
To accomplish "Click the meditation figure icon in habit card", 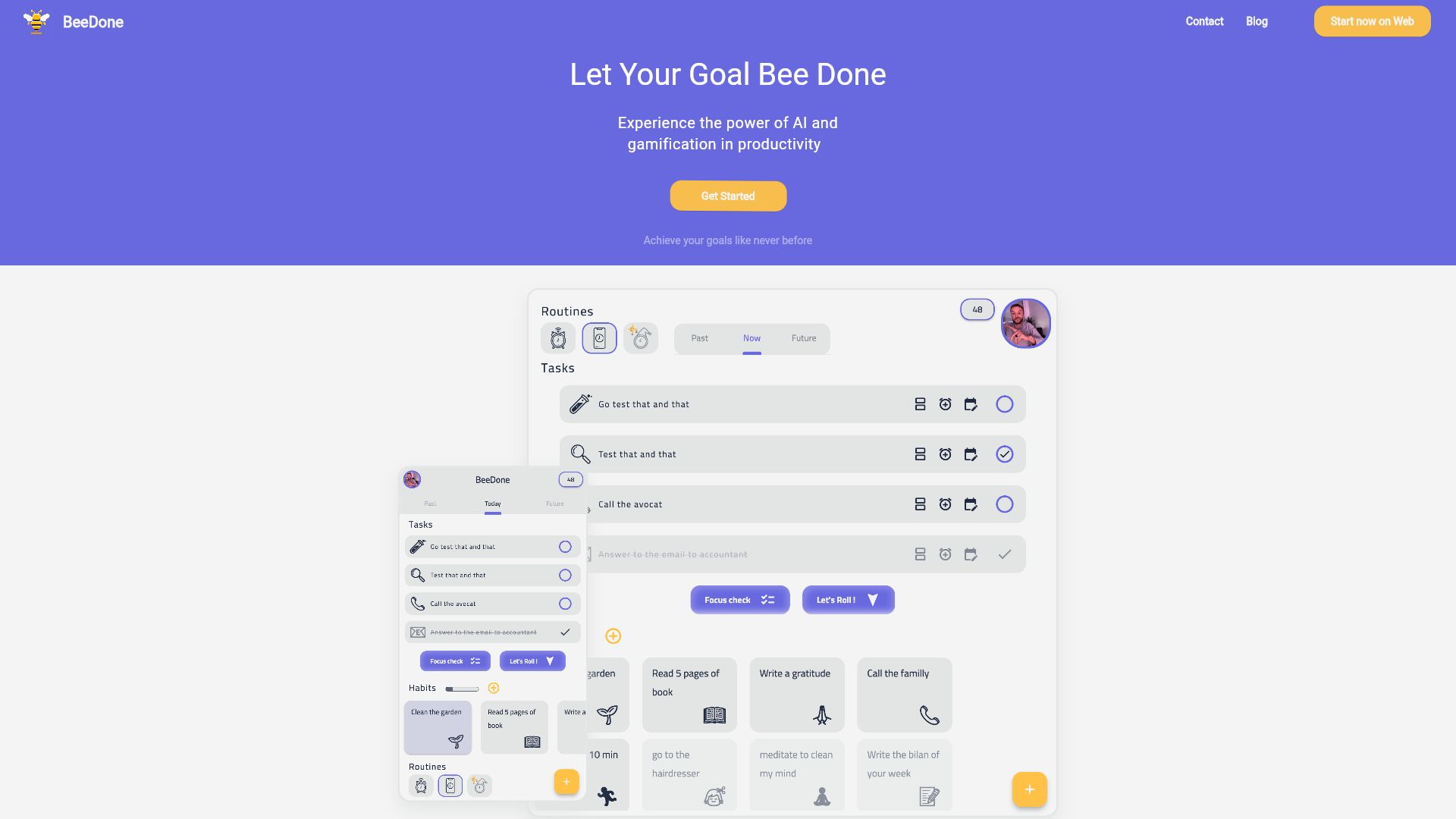I will pyautogui.click(x=821, y=796).
